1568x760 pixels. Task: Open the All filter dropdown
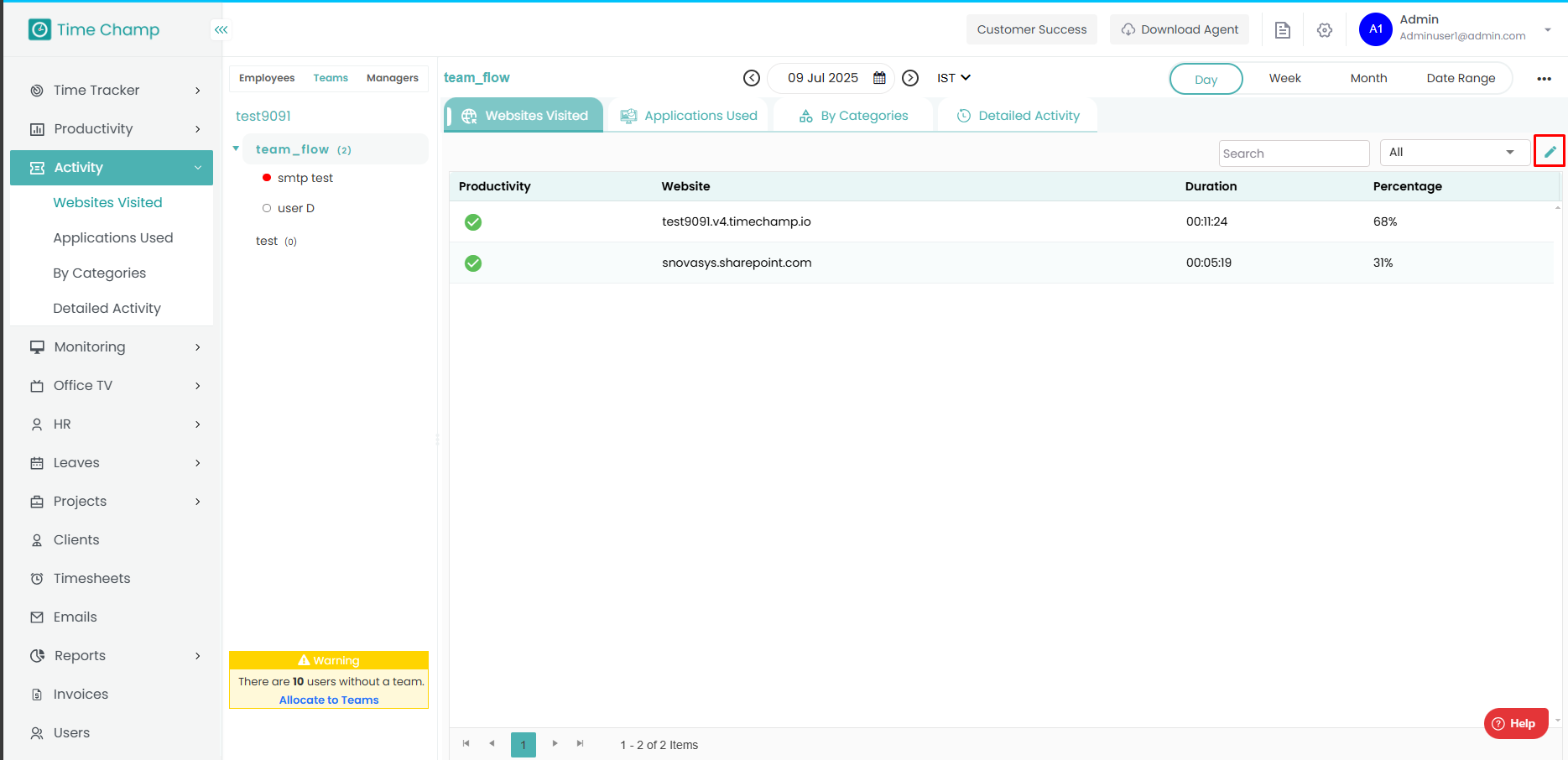coord(1452,153)
